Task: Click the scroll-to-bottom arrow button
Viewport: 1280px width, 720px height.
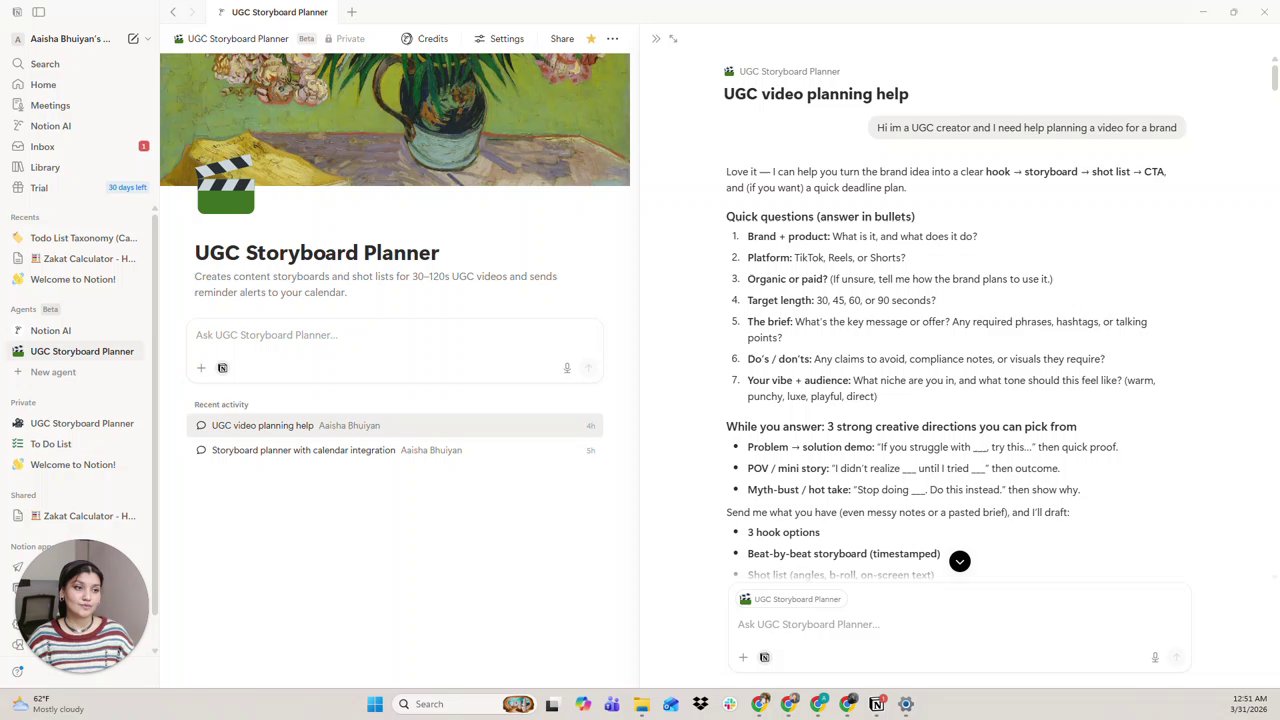Action: pos(960,561)
